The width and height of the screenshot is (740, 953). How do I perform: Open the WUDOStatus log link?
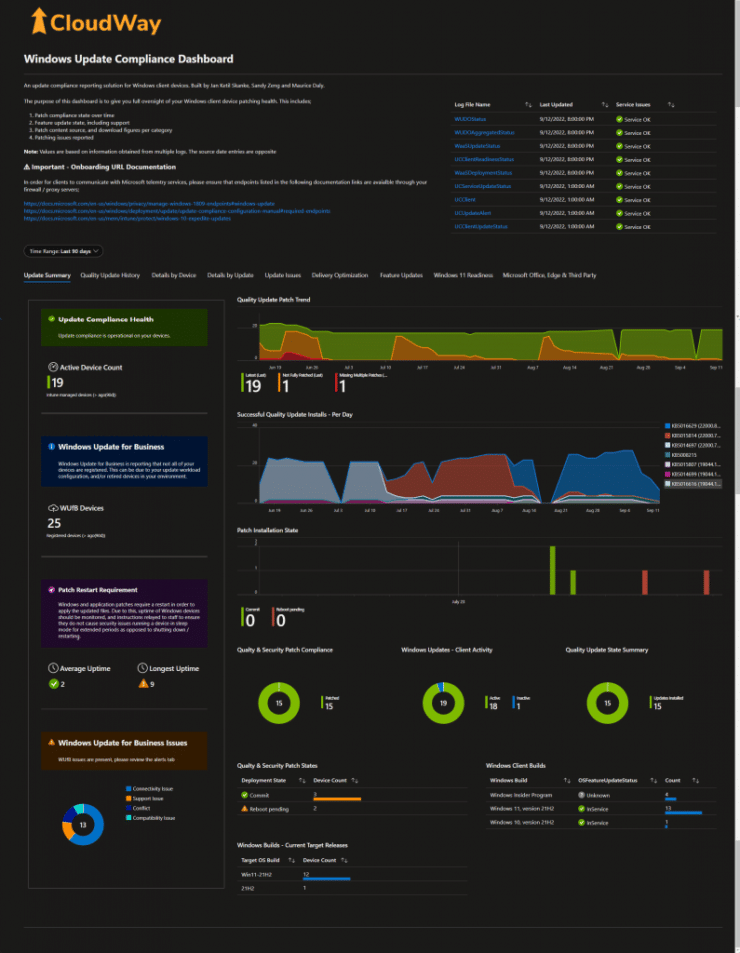click(470, 119)
